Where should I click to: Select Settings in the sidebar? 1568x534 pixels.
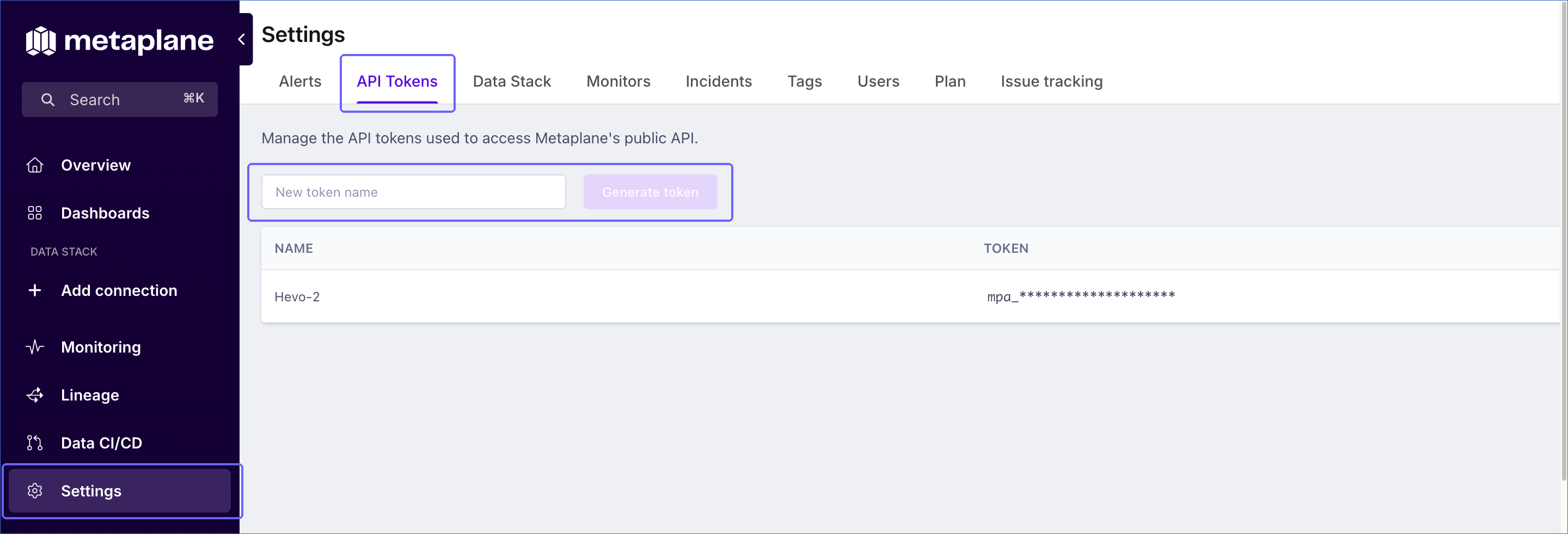(120, 491)
